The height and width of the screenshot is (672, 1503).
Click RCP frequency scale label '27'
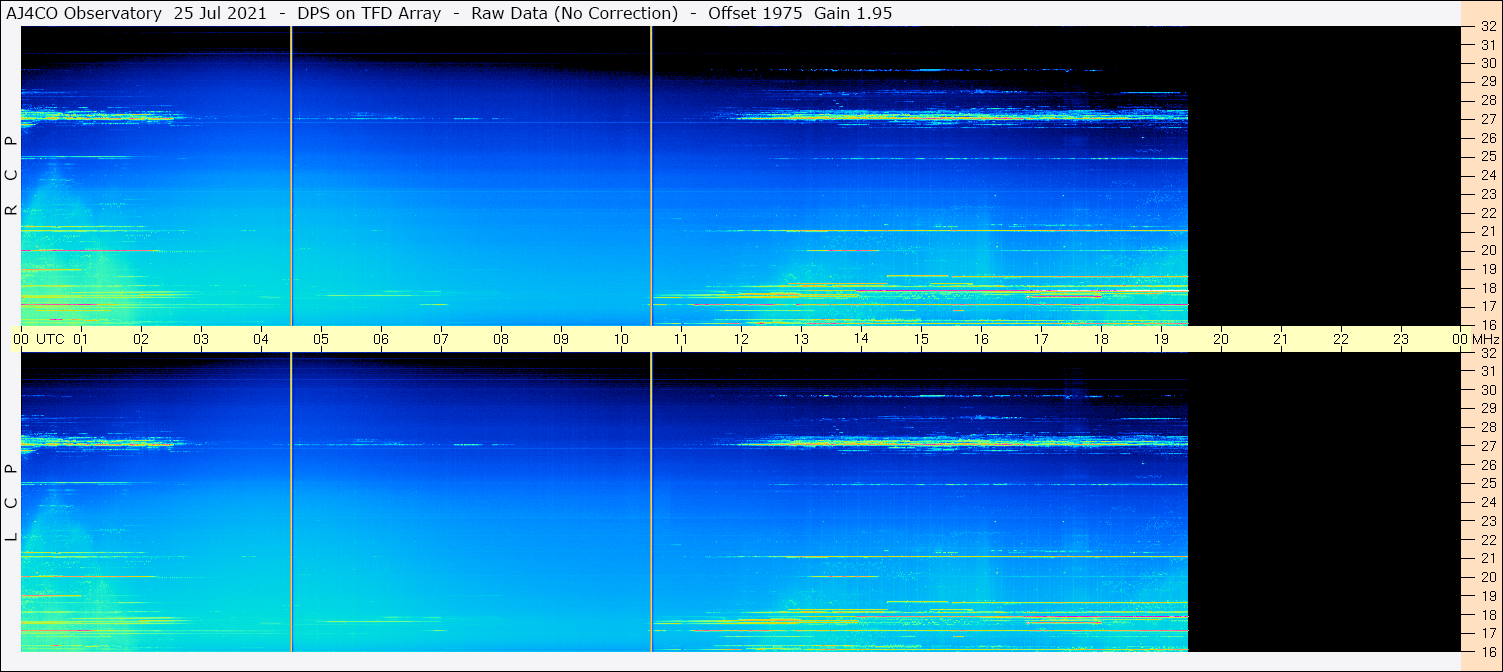(x=1488, y=119)
